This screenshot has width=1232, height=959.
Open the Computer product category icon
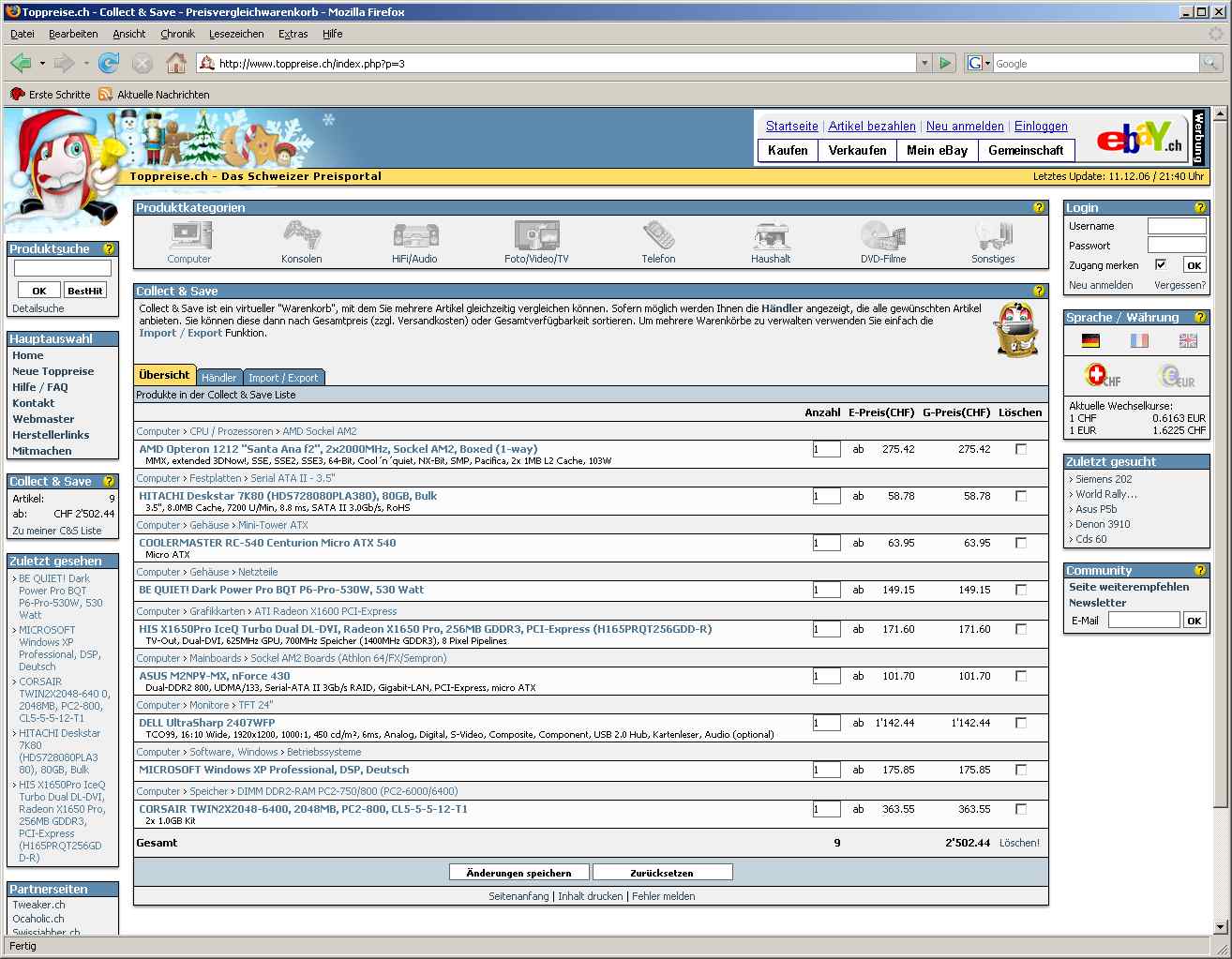tap(191, 235)
